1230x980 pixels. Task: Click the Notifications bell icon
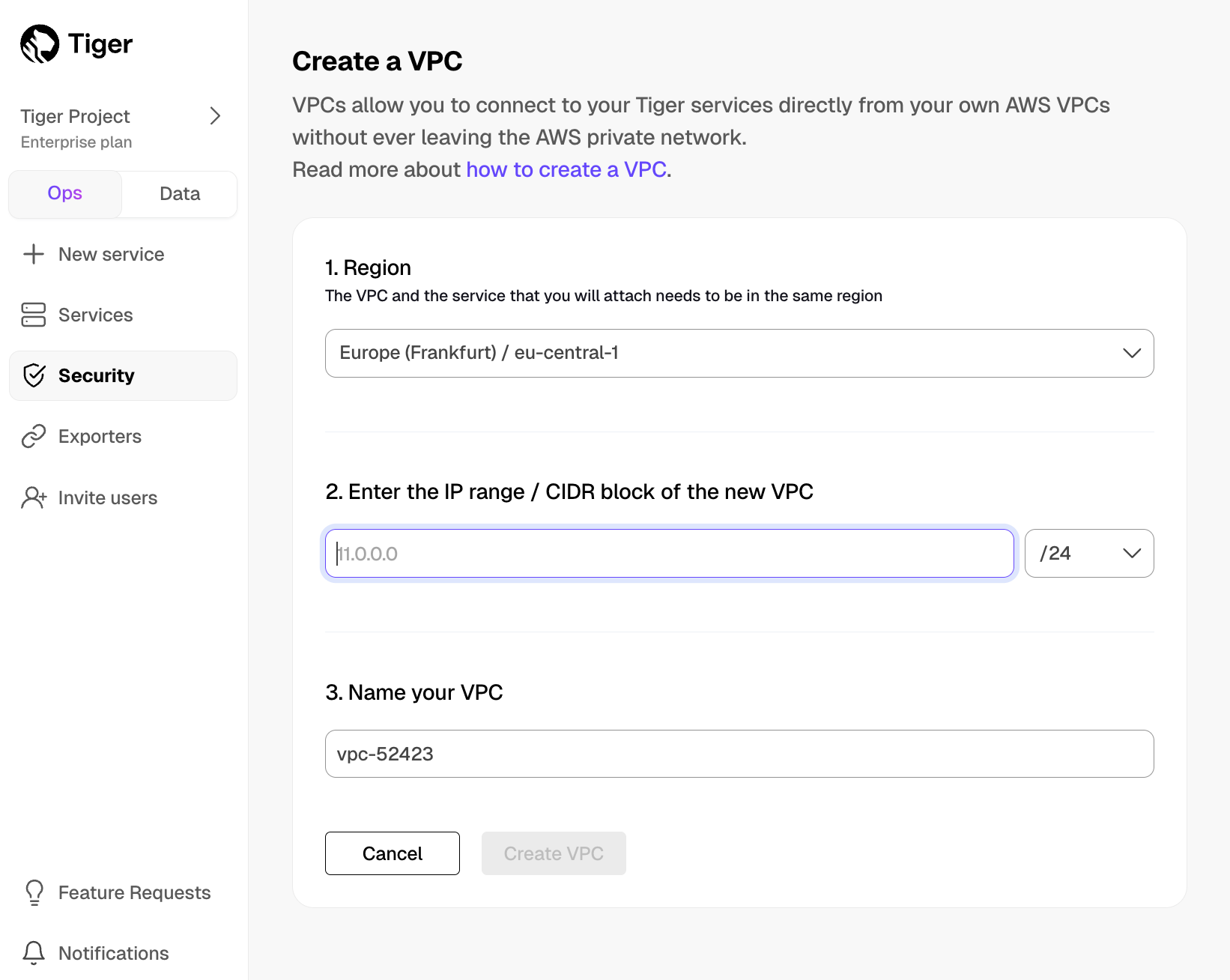pyautogui.click(x=33, y=952)
